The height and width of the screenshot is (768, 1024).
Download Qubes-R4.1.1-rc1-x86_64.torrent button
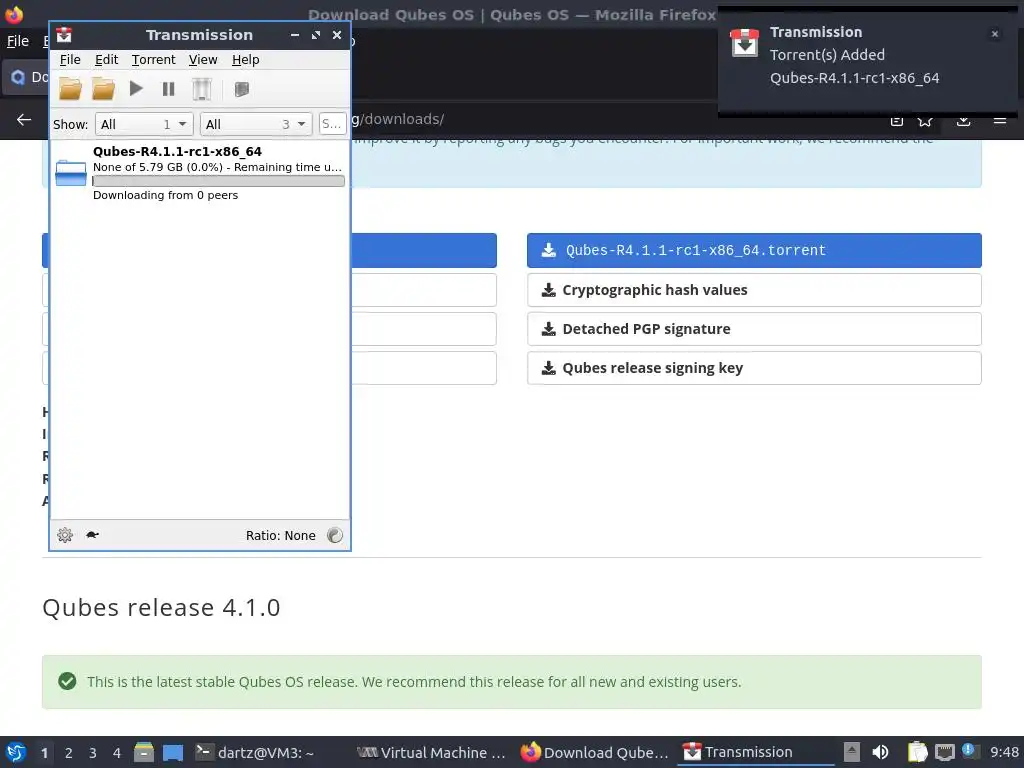point(754,250)
